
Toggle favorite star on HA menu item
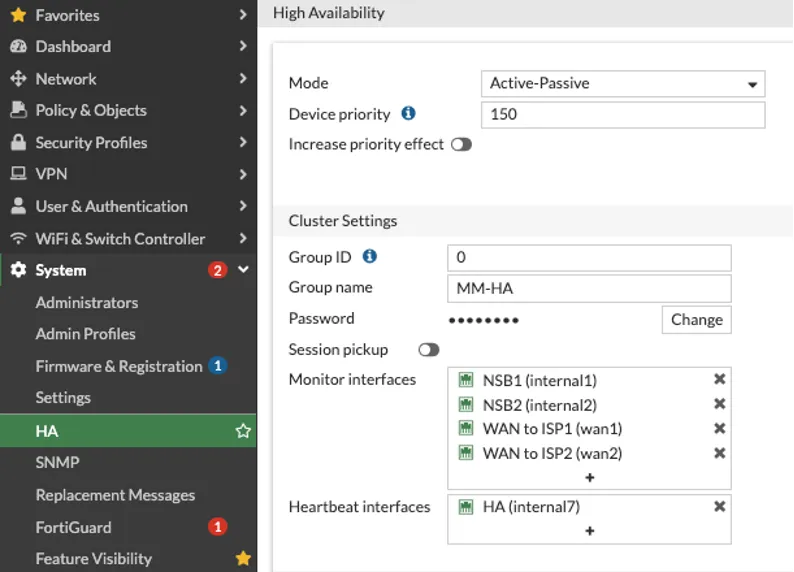[243, 431]
